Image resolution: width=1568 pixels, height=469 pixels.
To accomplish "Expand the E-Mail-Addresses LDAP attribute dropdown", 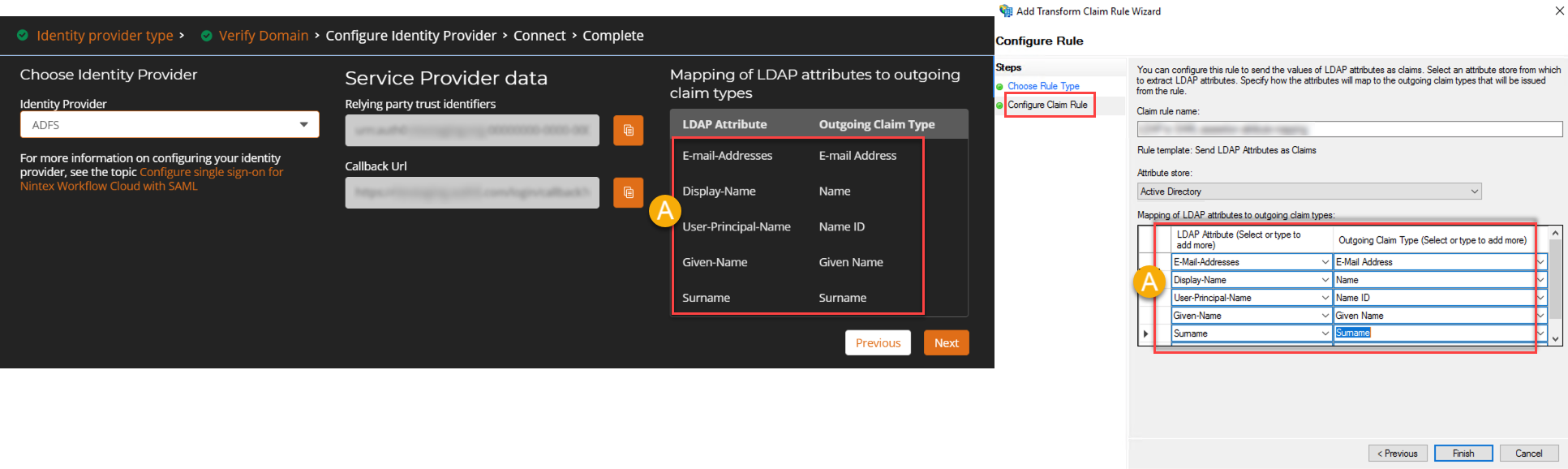I will pyautogui.click(x=1325, y=262).
